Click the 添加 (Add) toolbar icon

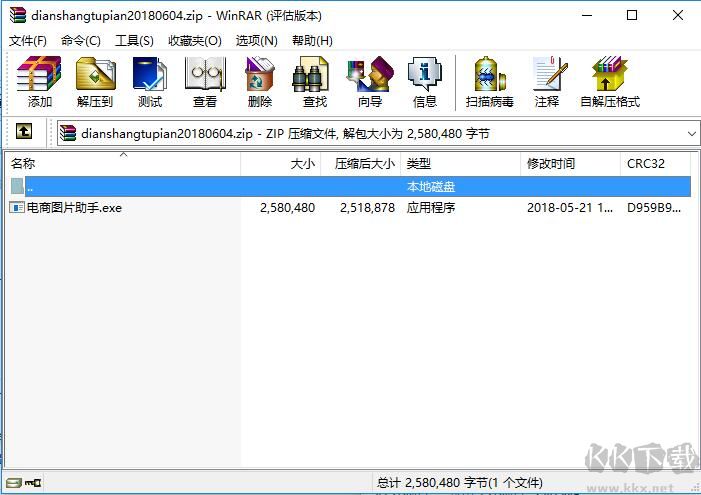39,82
